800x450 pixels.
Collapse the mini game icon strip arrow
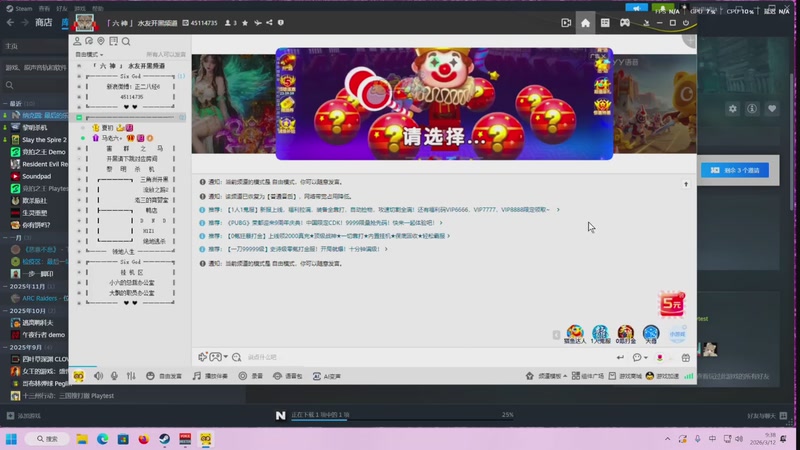click(556, 335)
